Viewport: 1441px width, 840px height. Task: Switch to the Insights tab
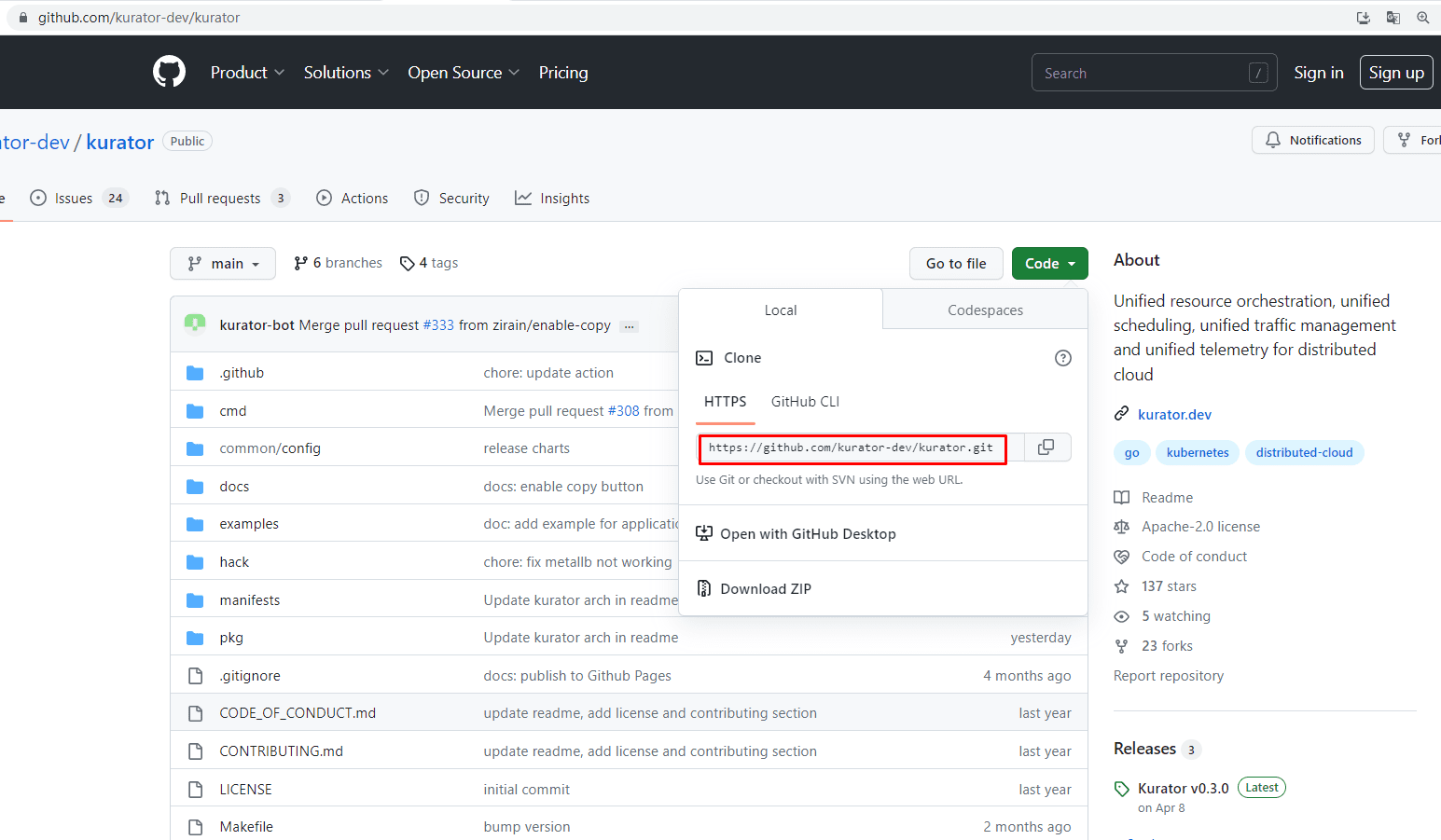[x=552, y=198]
